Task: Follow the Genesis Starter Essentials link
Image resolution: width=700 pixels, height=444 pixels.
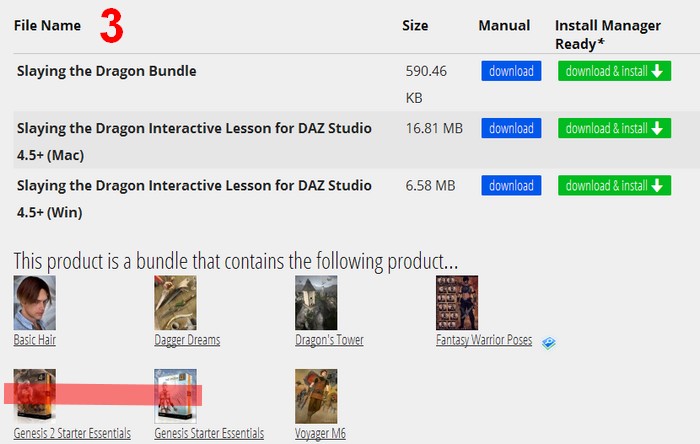Action: click(x=209, y=433)
